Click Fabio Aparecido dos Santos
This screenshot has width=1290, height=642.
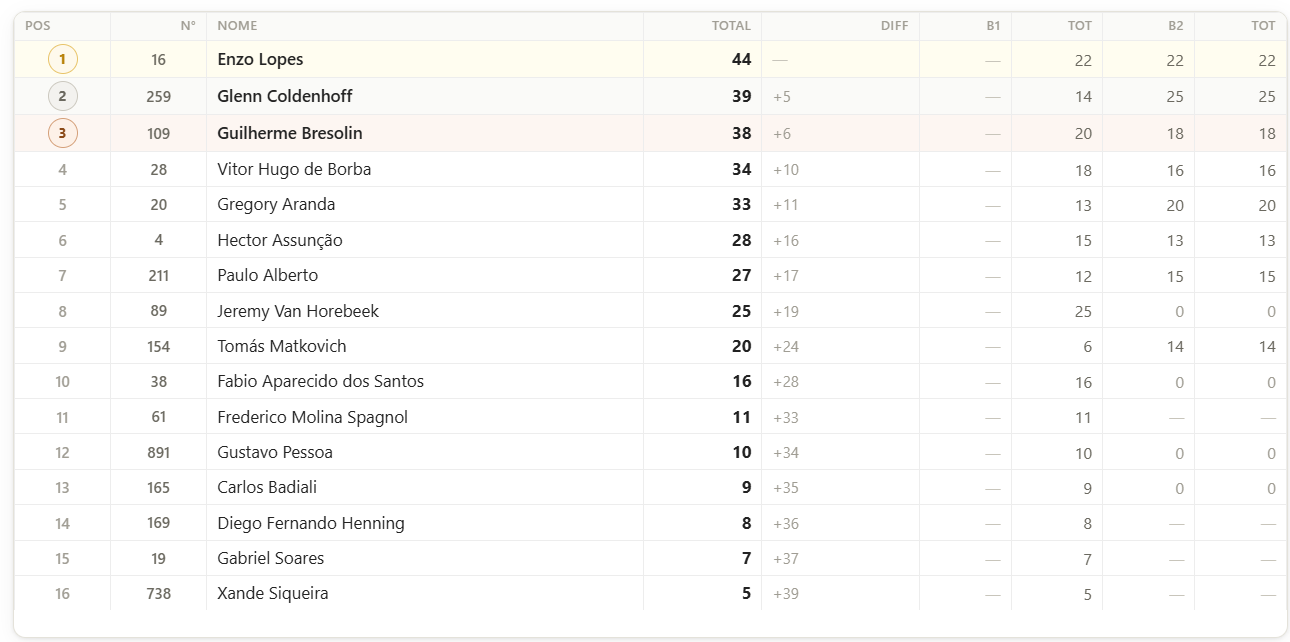(320, 382)
